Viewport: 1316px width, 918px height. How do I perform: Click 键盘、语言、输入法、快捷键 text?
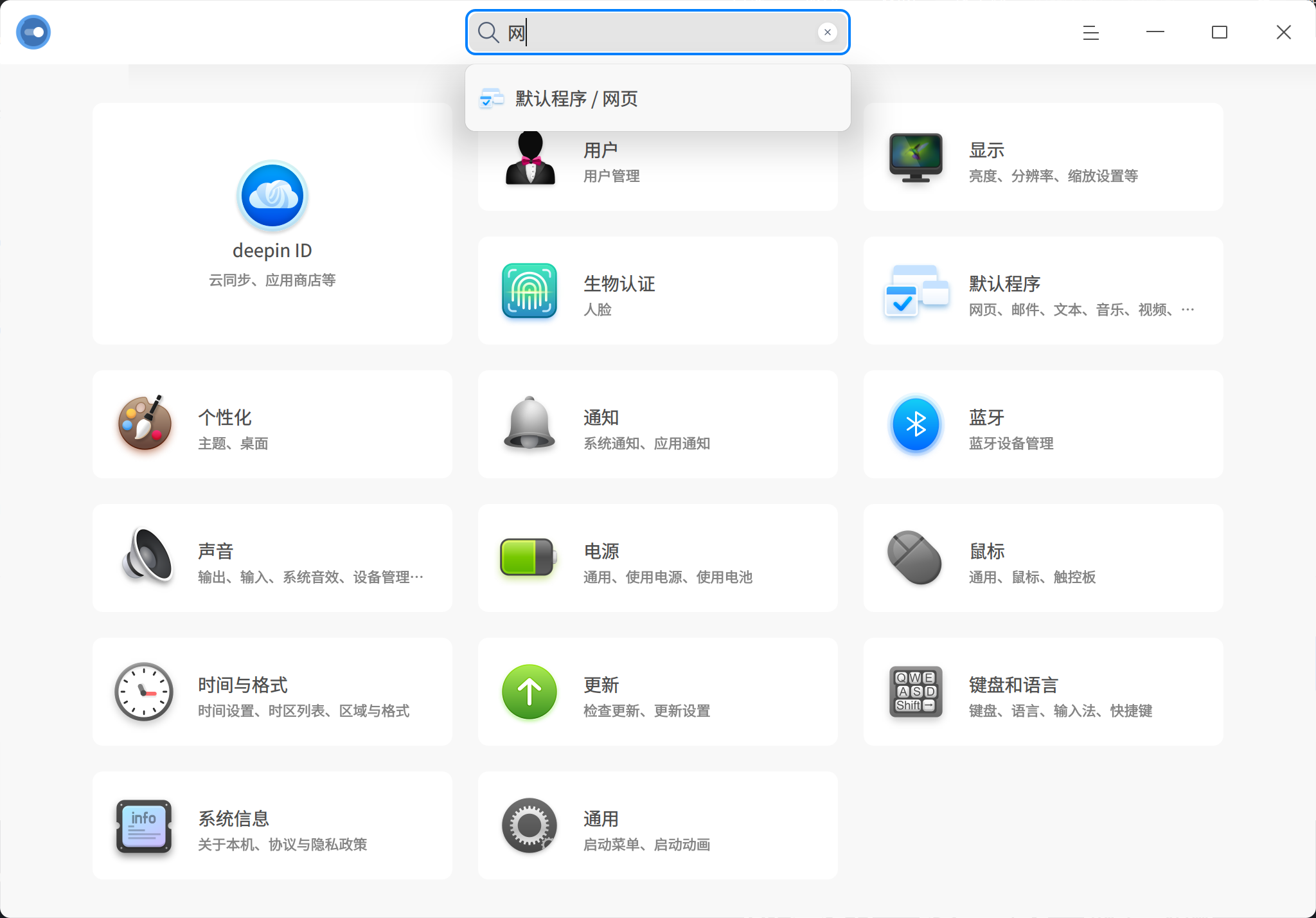(1061, 711)
